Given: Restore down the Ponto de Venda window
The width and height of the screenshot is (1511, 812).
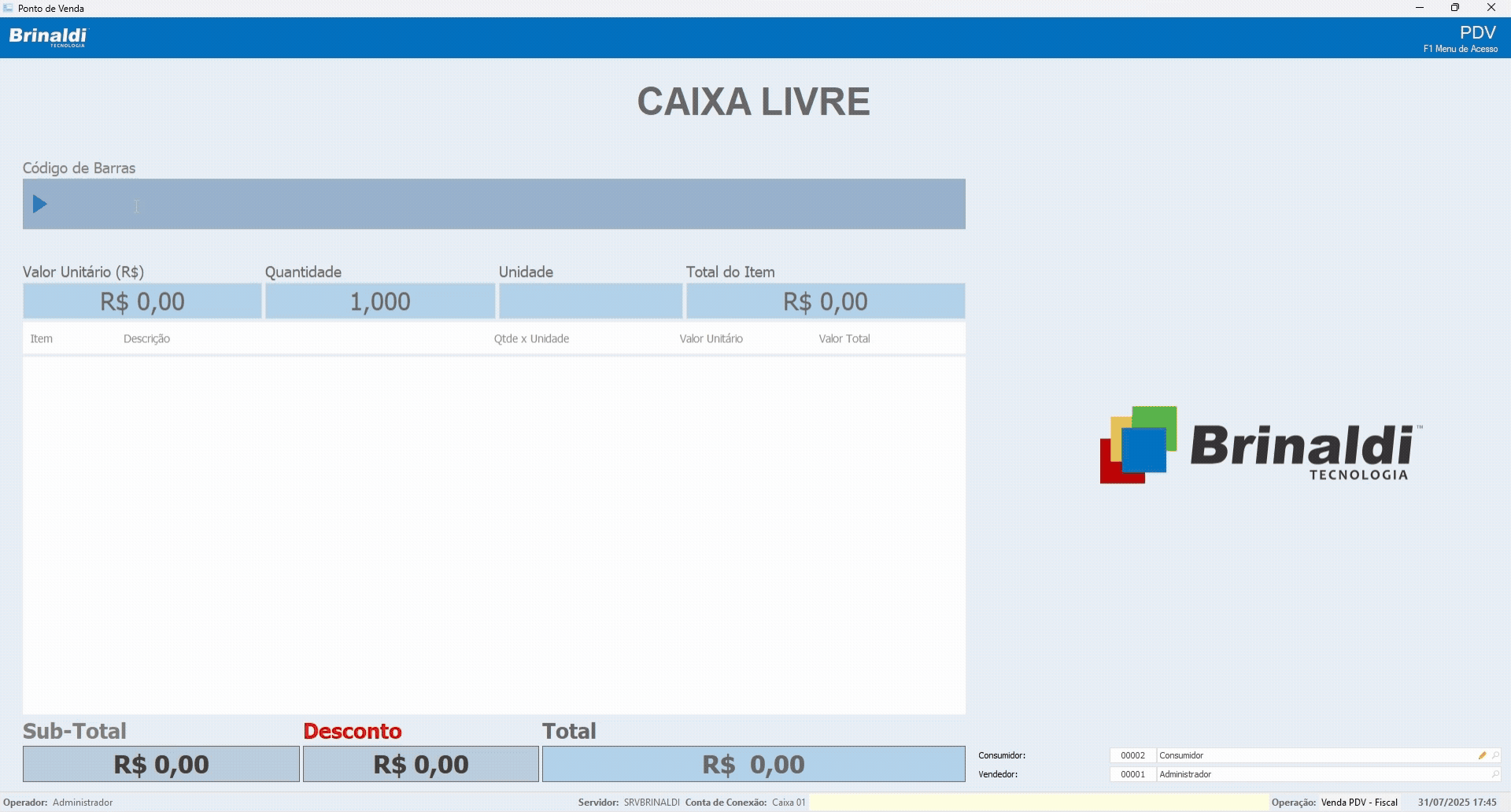Looking at the screenshot, I should click(x=1455, y=8).
